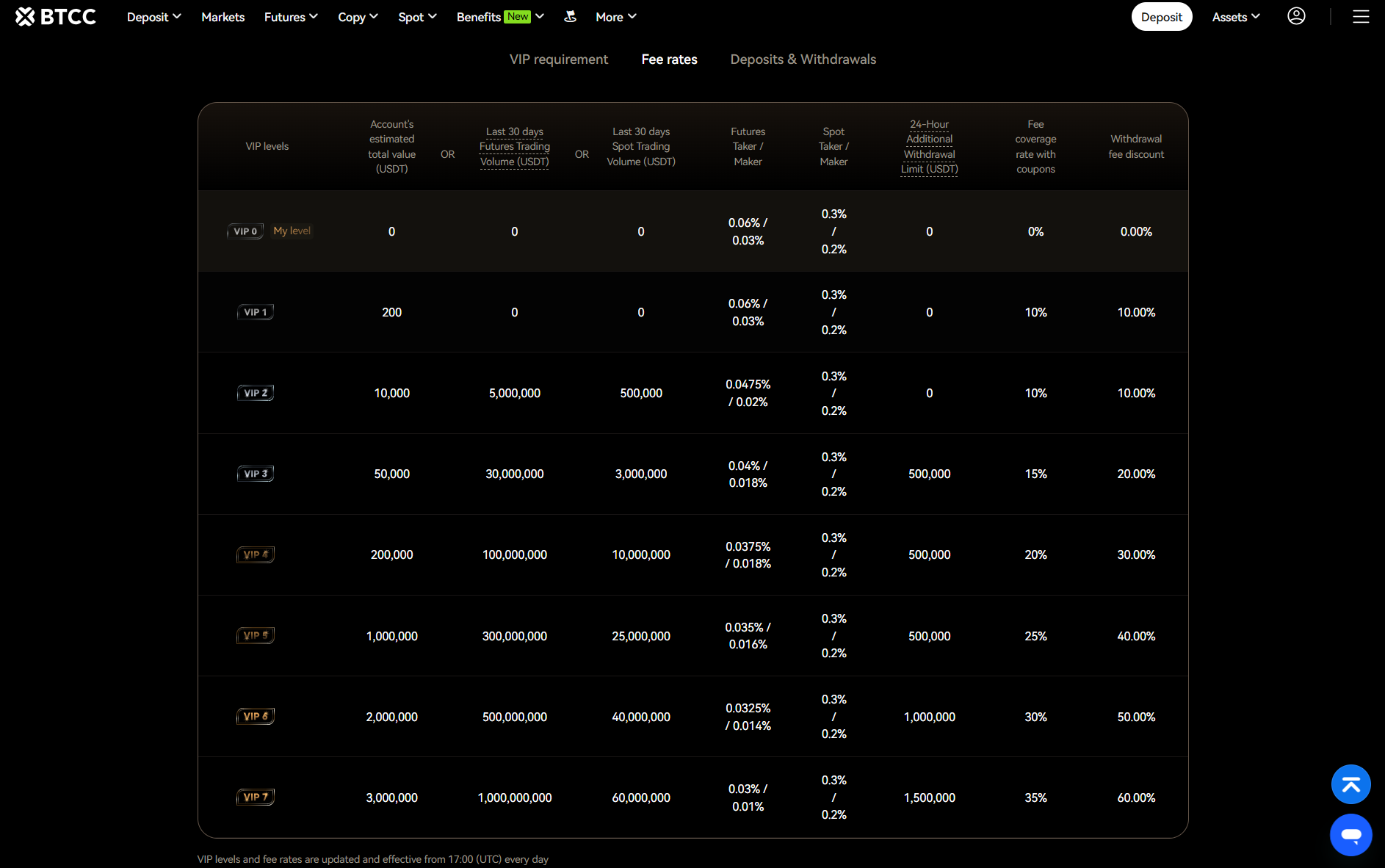This screenshot has height=868, width=1385.
Task: Click the My level label
Action: coord(292,231)
